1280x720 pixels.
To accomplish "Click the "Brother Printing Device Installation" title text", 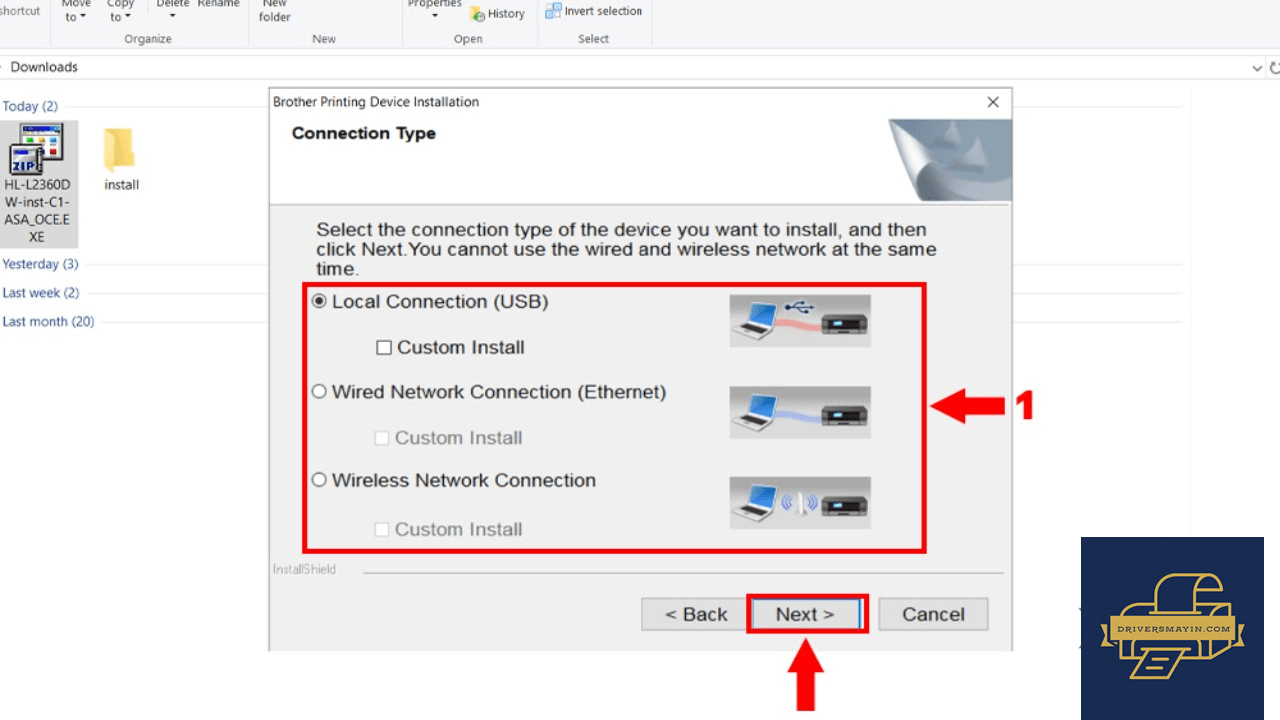I will click(x=376, y=102).
